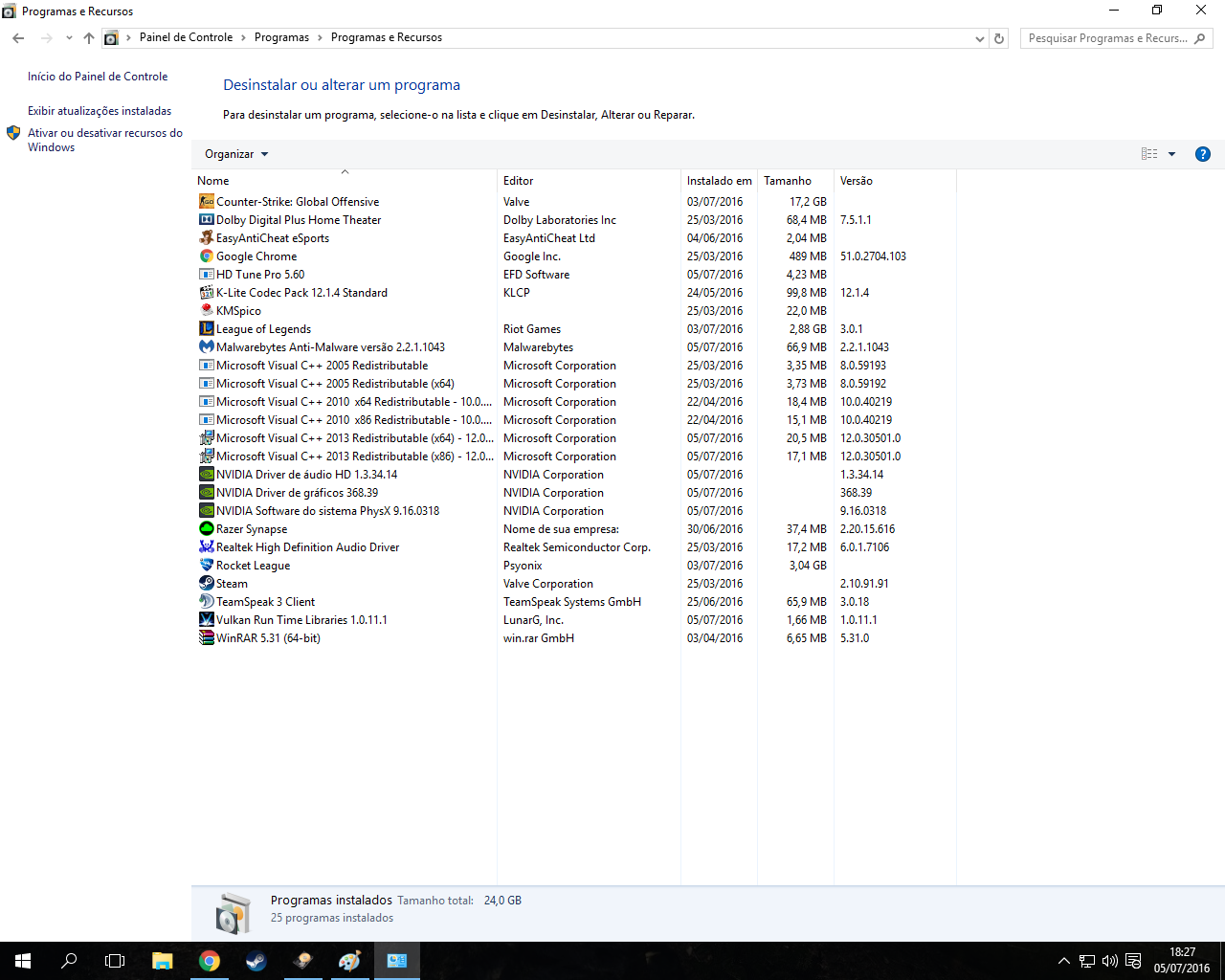This screenshot has width=1225, height=980.
Task: Click the Steam icon in program list
Action: click(206, 584)
